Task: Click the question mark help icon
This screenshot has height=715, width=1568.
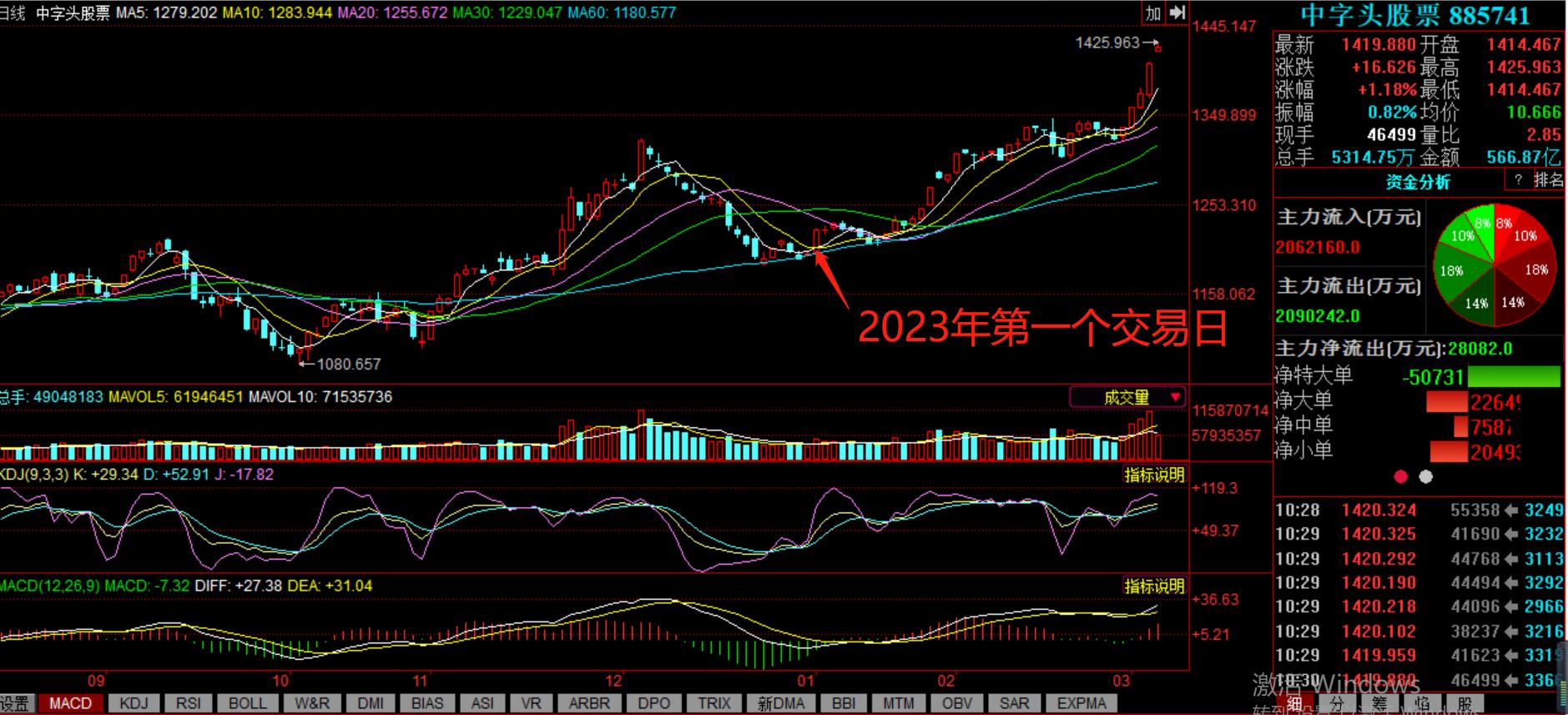Action: click(1518, 179)
